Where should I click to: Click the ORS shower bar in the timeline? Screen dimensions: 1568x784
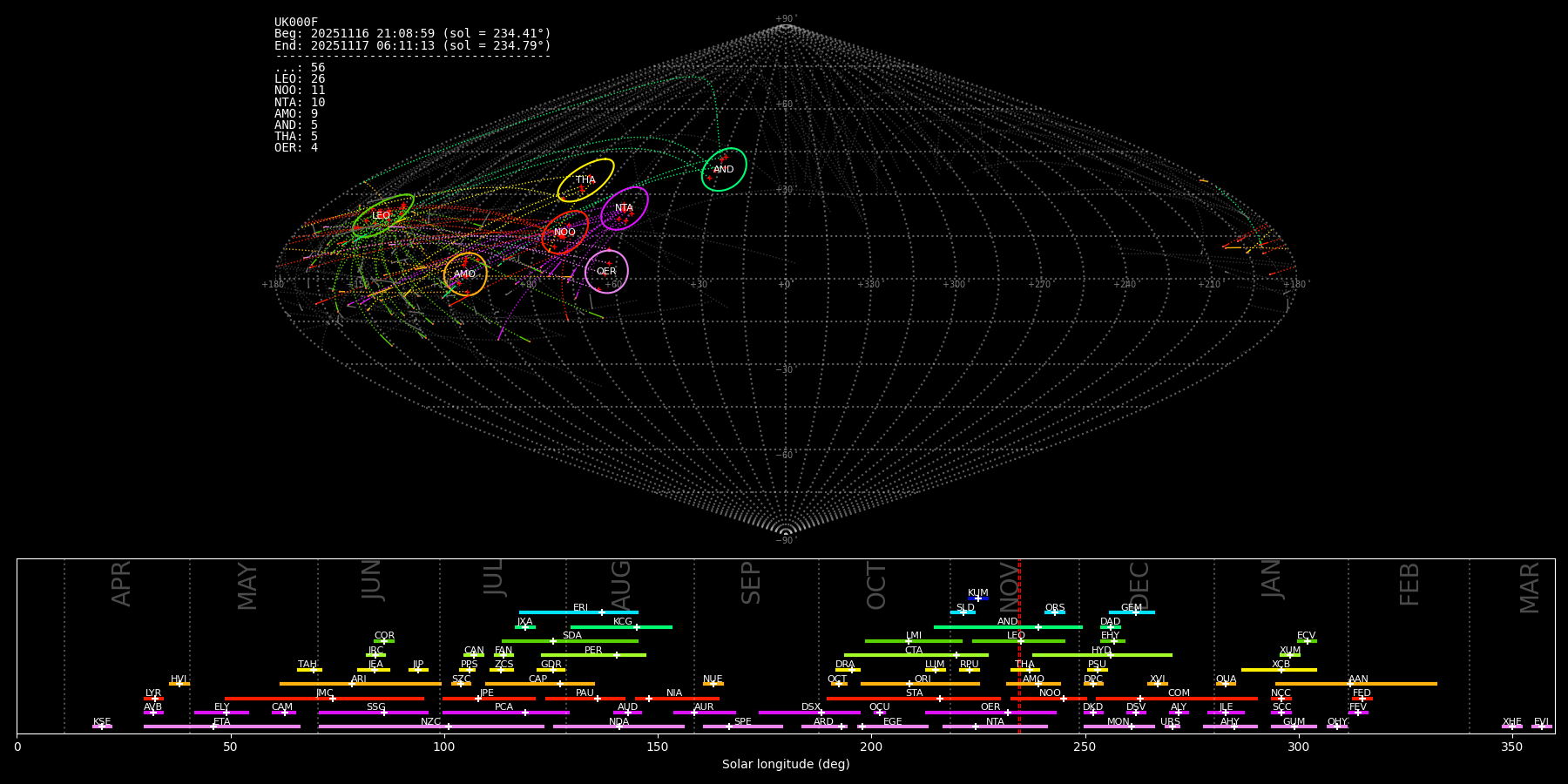tap(1055, 612)
